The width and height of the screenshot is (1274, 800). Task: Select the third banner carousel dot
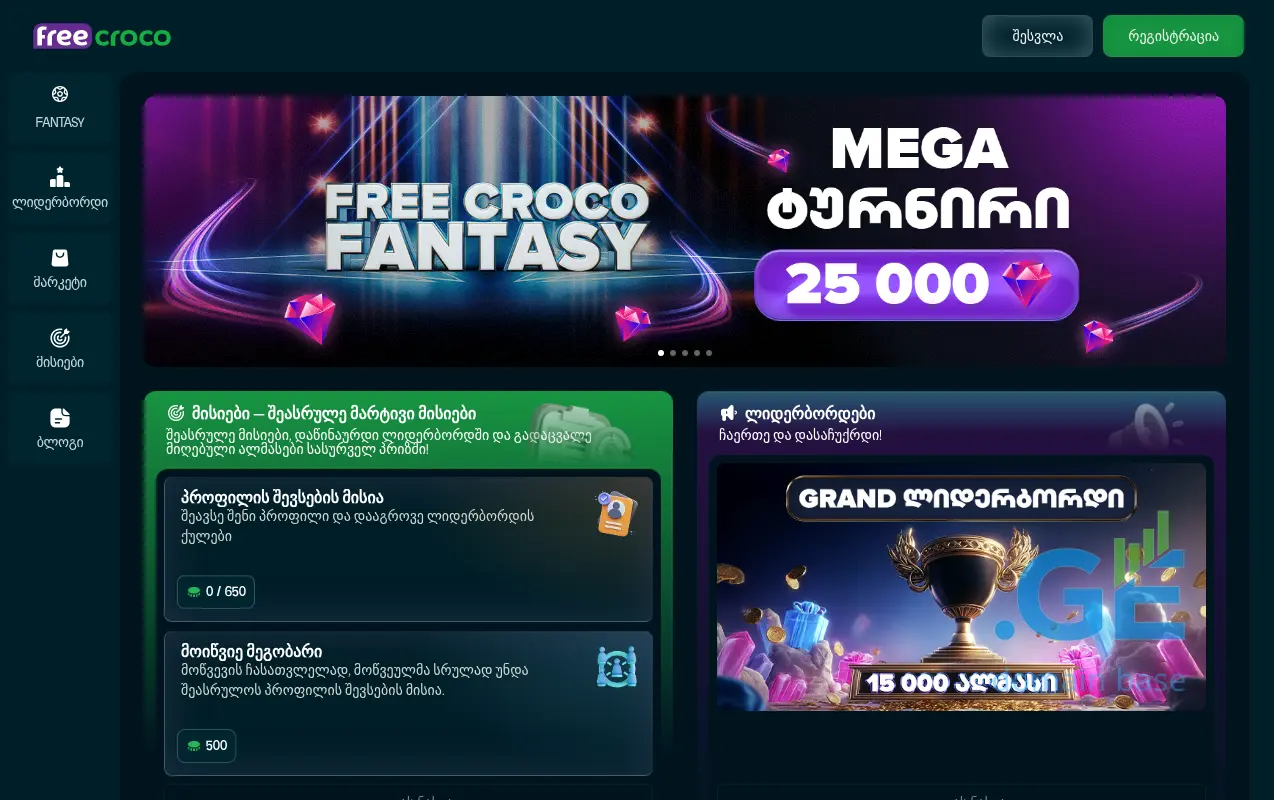(x=685, y=353)
